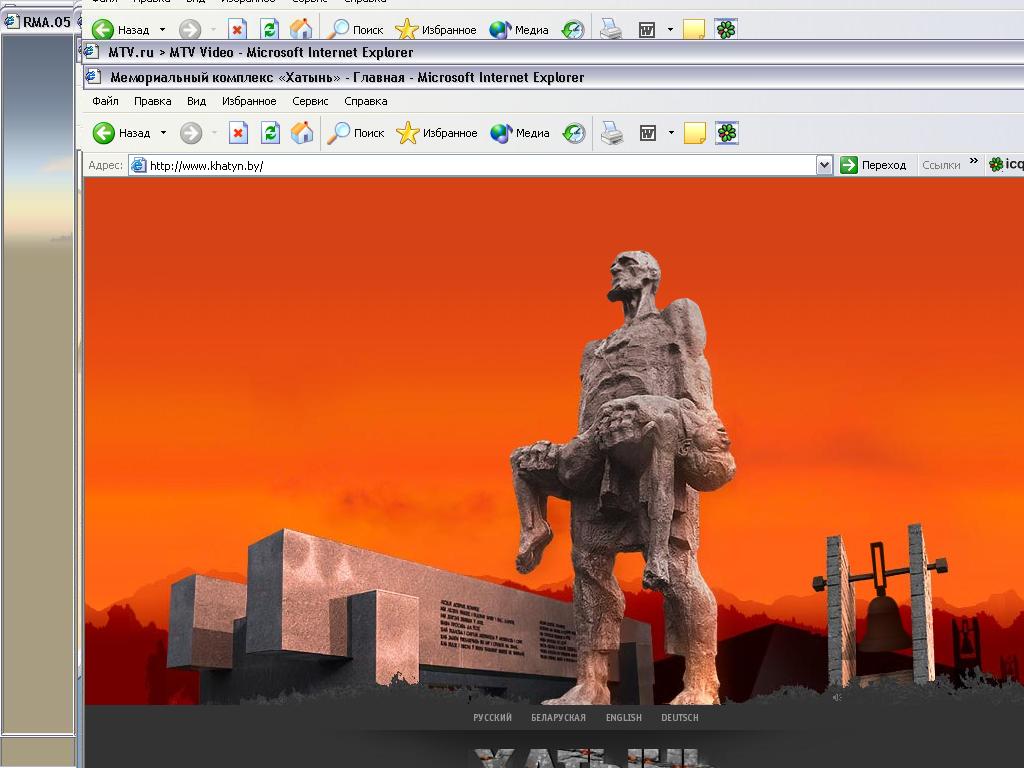Open Избранное menu in Khatyn window menu bar
The image size is (1024, 768).
click(x=249, y=101)
